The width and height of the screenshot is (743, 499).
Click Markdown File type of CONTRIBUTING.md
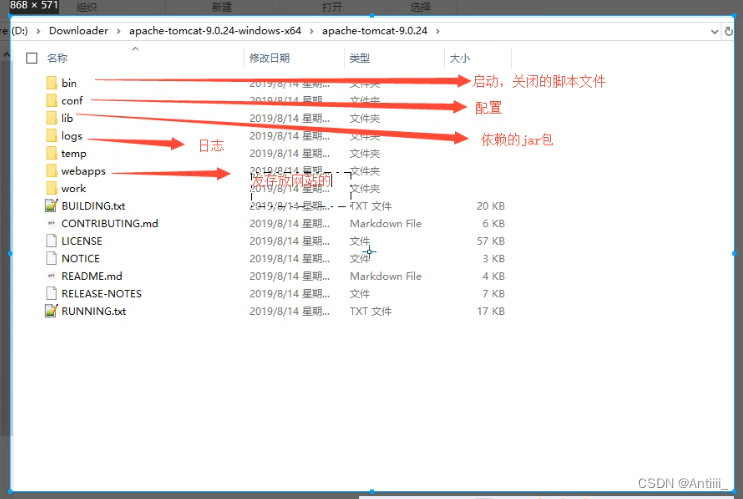(386, 223)
